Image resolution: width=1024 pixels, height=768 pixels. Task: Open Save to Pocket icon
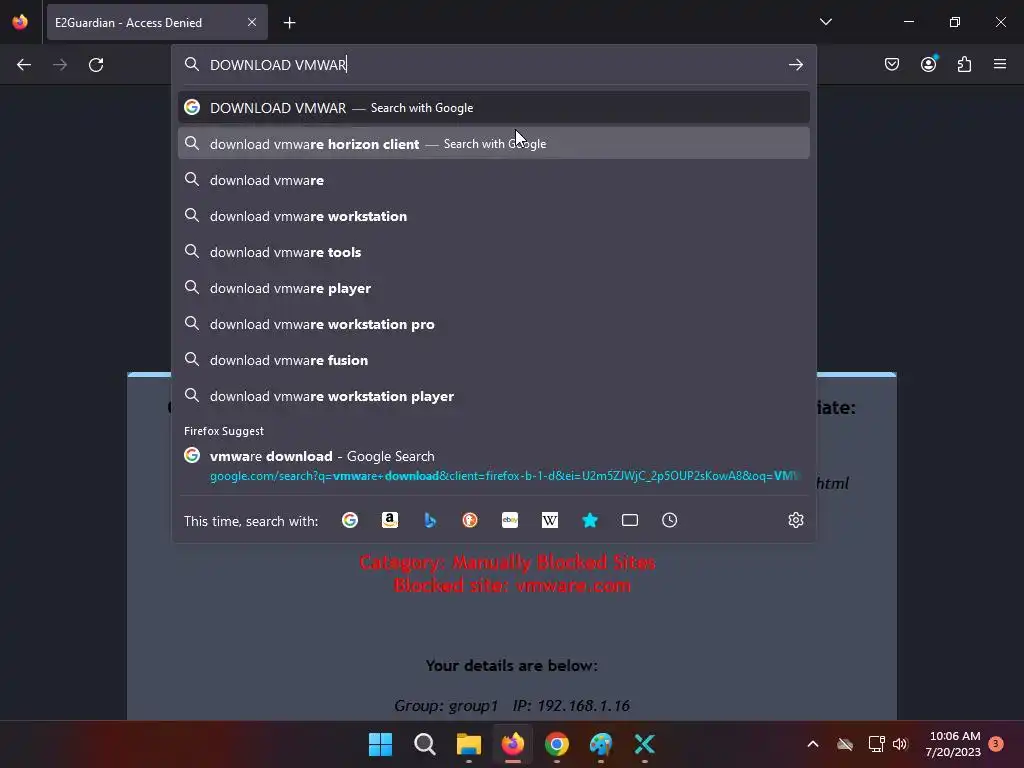click(892, 64)
